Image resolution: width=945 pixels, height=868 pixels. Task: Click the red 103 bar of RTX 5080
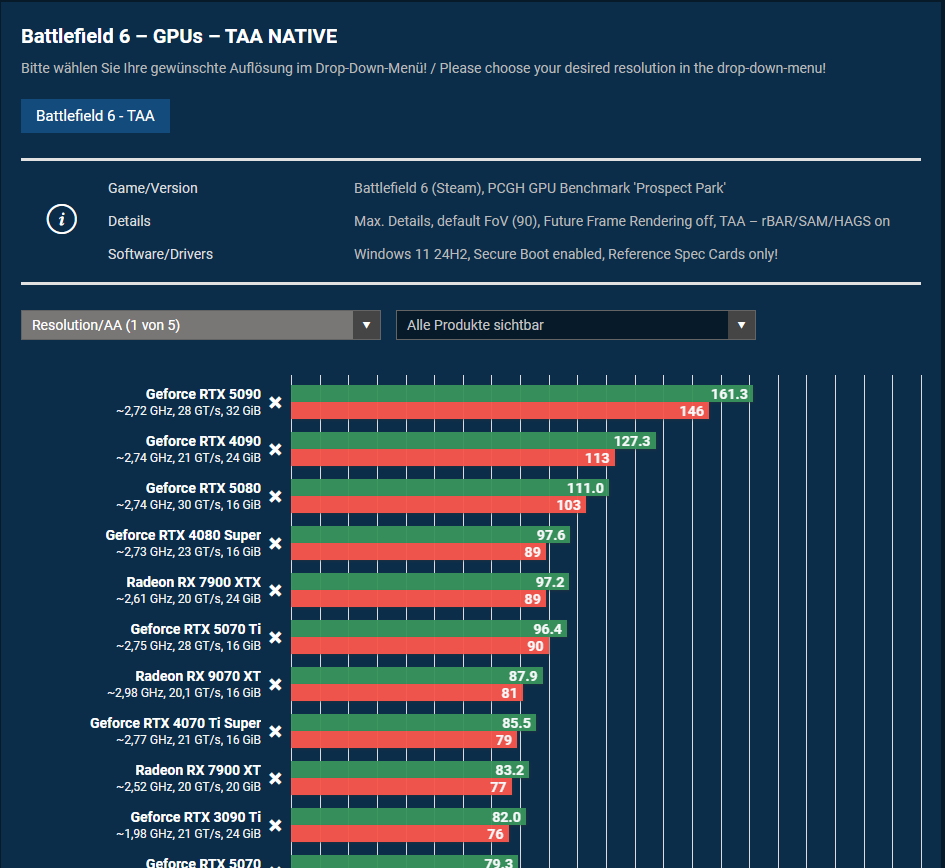click(x=439, y=505)
